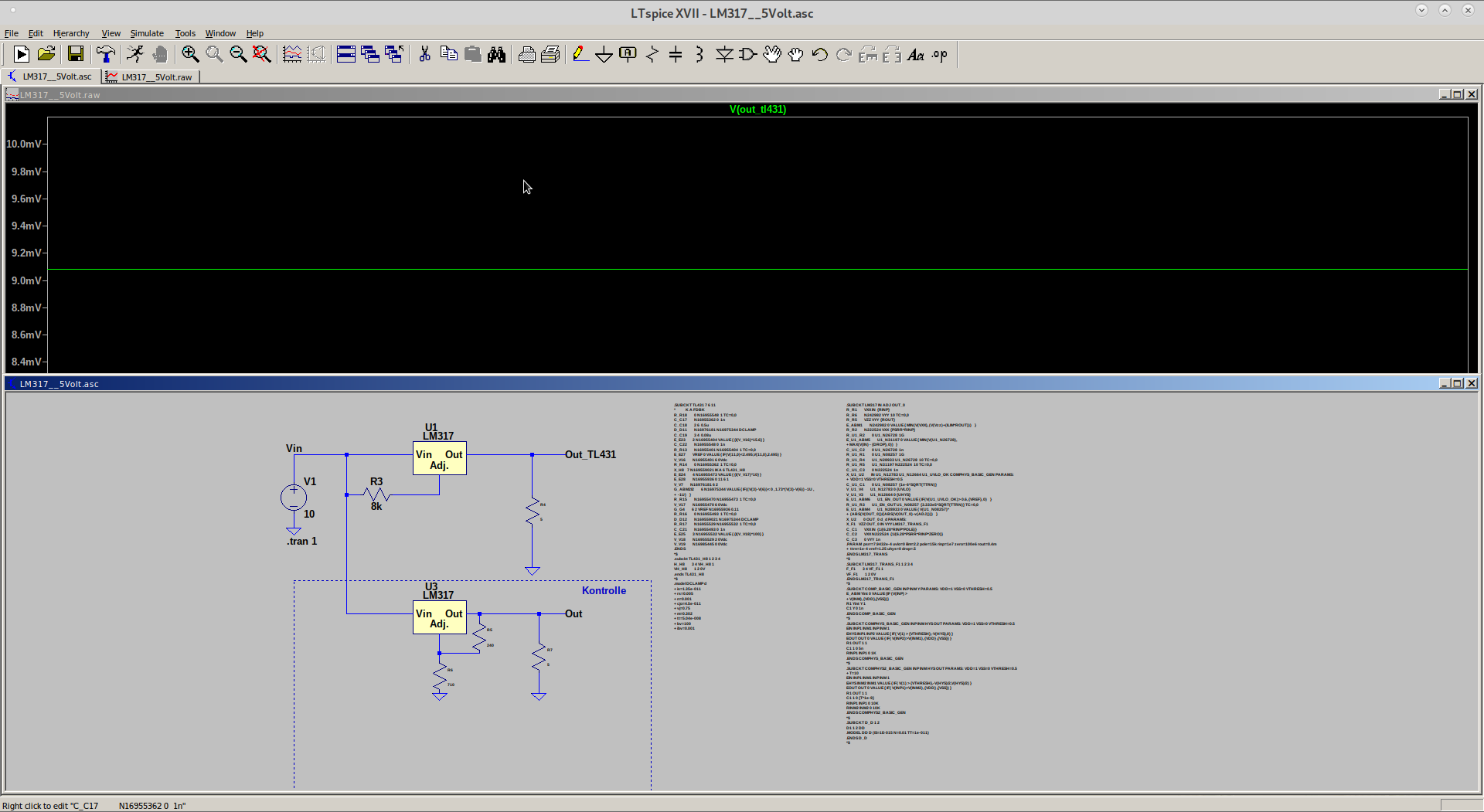Open the Hierarchy menu
Viewport: 1484px width, 812px height.
[x=71, y=33]
